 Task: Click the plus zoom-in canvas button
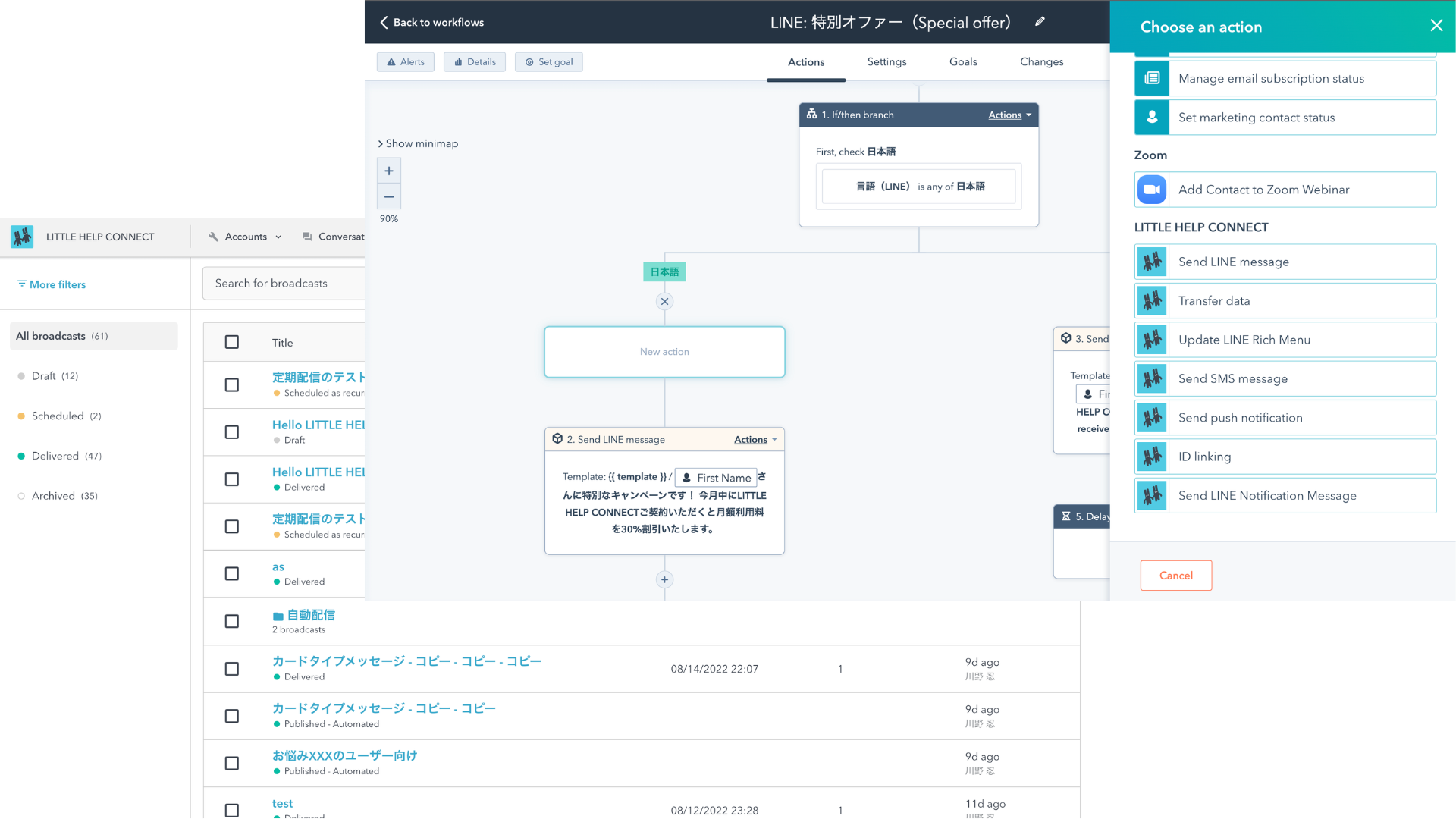pyautogui.click(x=389, y=171)
